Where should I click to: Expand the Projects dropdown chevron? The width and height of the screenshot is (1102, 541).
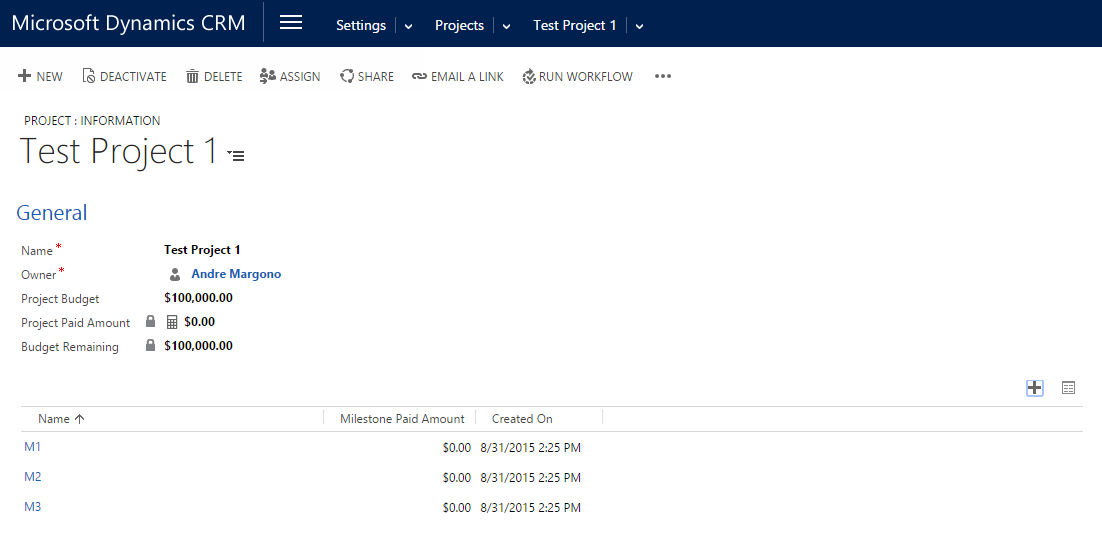point(506,26)
